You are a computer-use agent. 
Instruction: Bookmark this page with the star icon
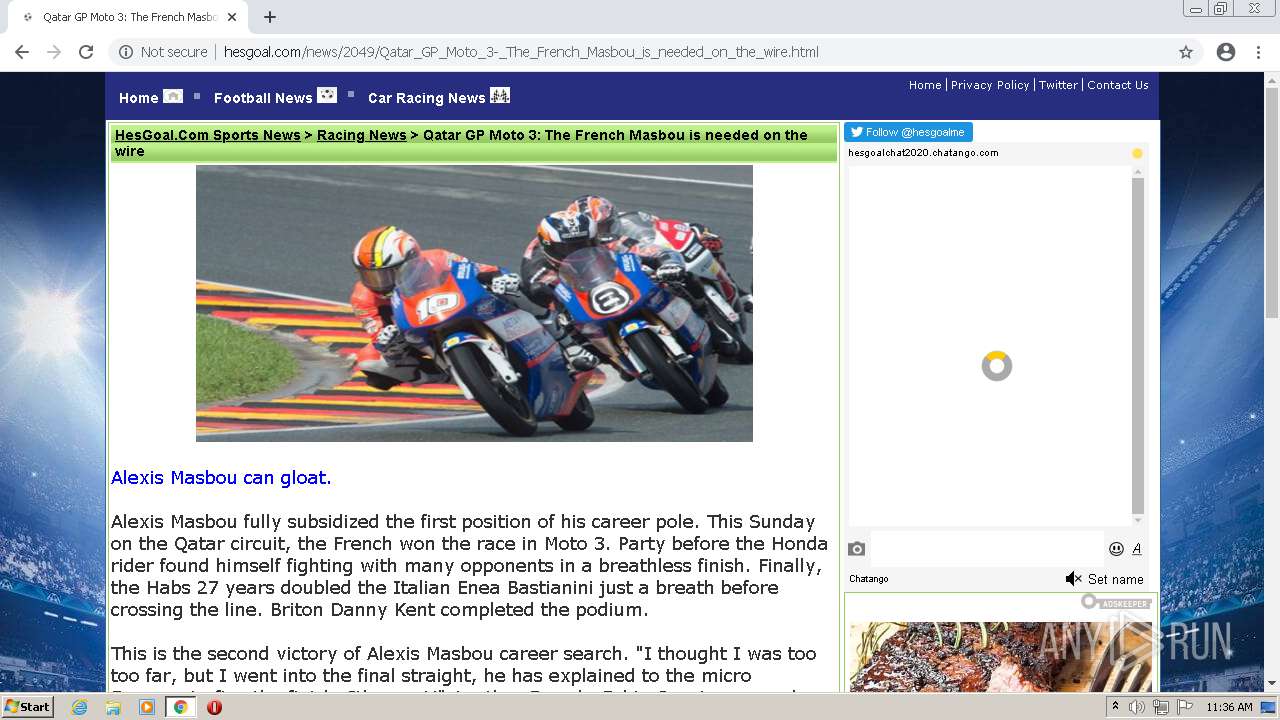tap(1186, 52)
